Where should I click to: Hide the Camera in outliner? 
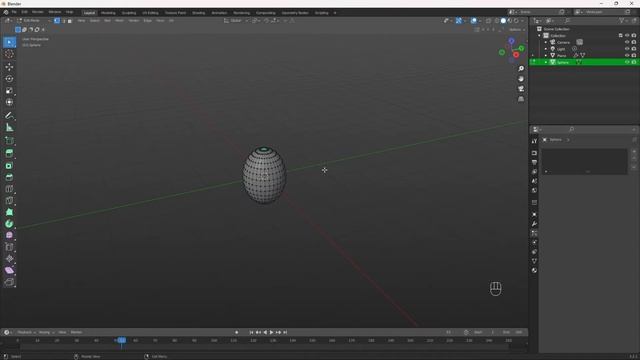point(627,42)
